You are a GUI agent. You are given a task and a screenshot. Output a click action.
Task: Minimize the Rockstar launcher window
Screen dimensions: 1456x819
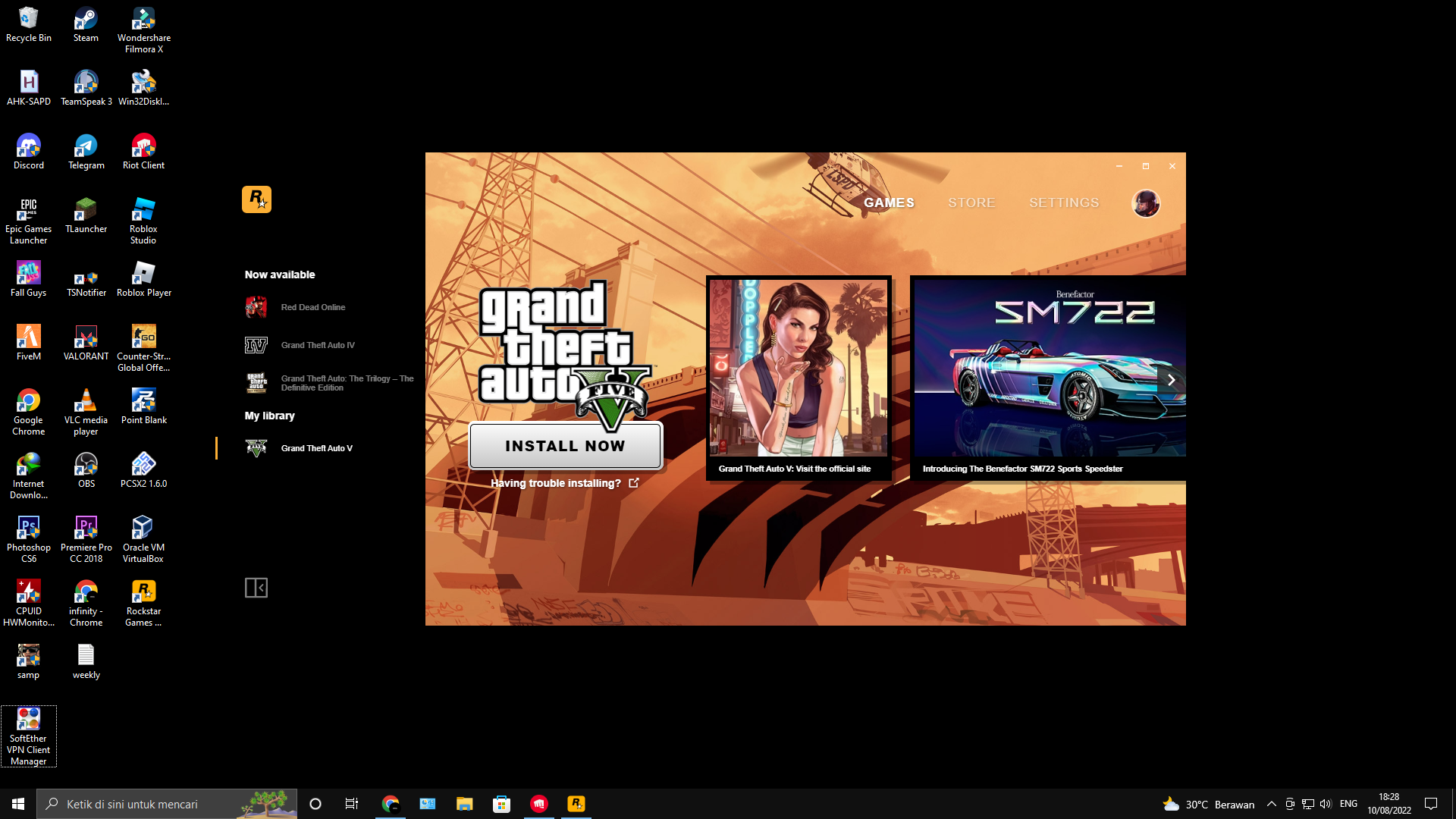pos(1119,166)
